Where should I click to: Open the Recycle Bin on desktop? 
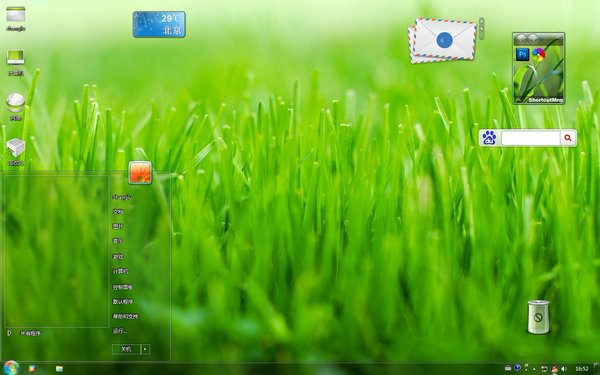pyautogui.click(x=538, y=317)
